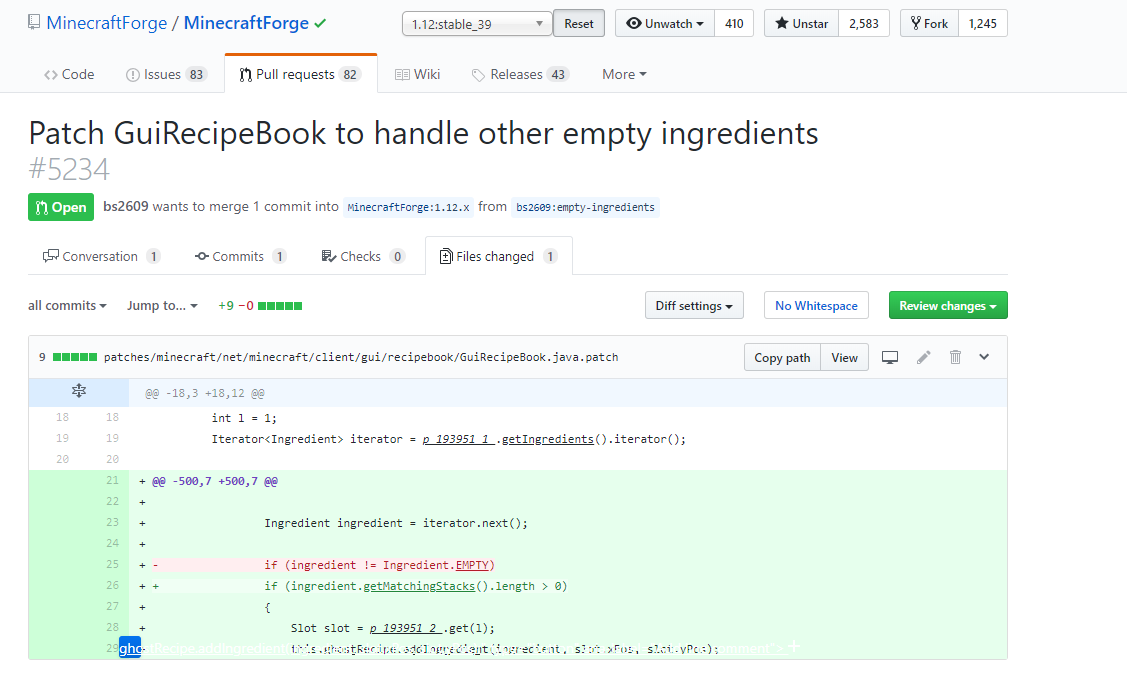
Task: Select the Files changed tab
Action: click(499, 257)
